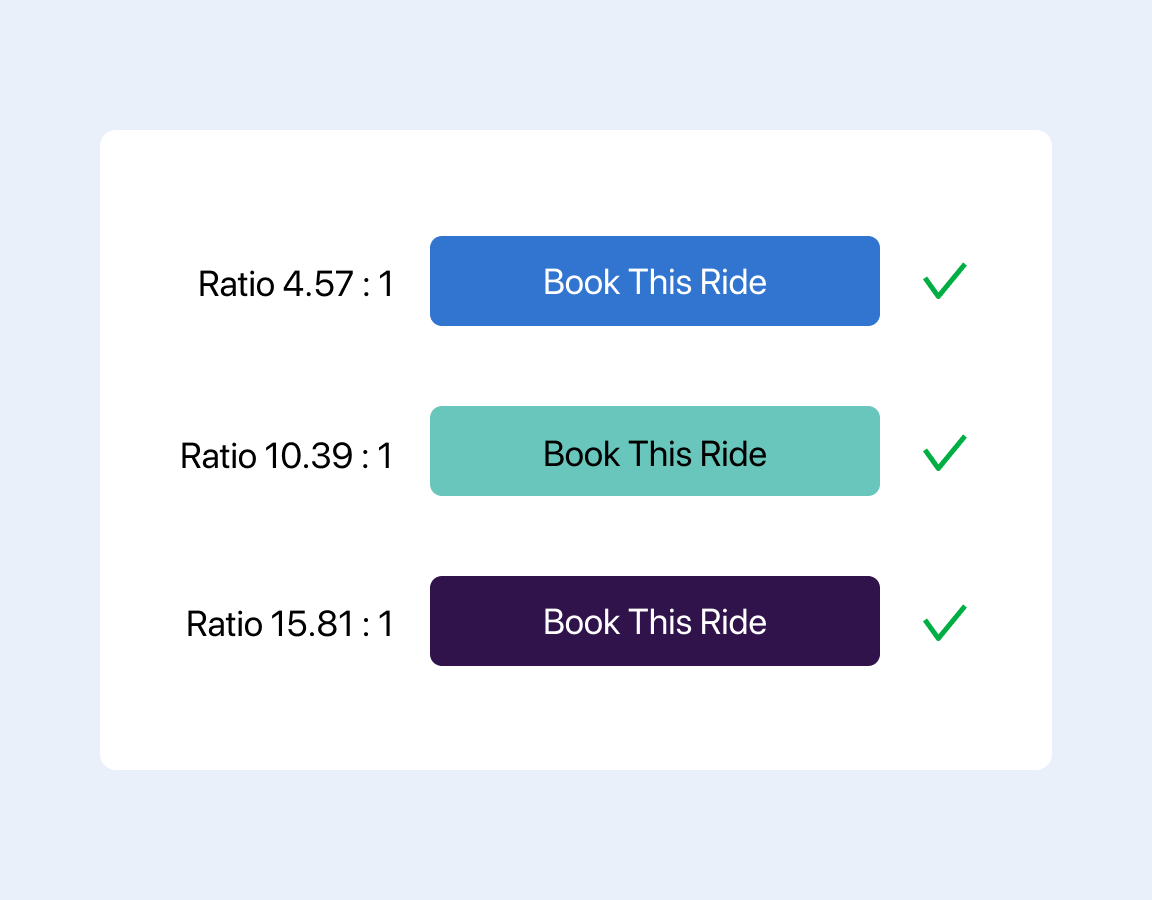The image size is (1152, 900).
Task: Select the checkmark beside the dark purple button
Action: click(x=944, y=622)
